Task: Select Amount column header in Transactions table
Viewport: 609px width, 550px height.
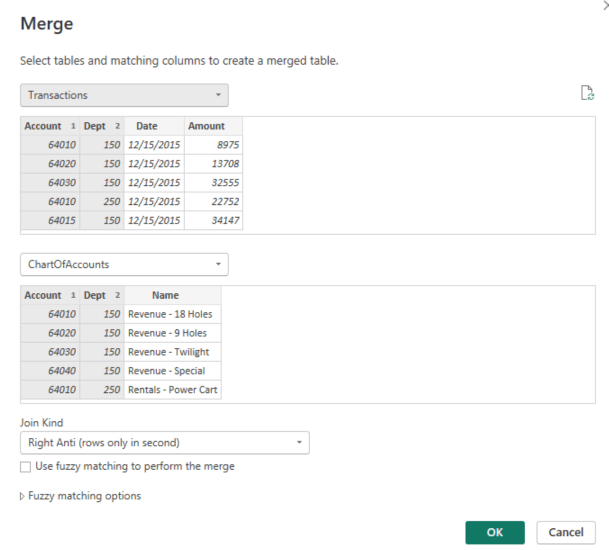Action: [x=206, y=126]
